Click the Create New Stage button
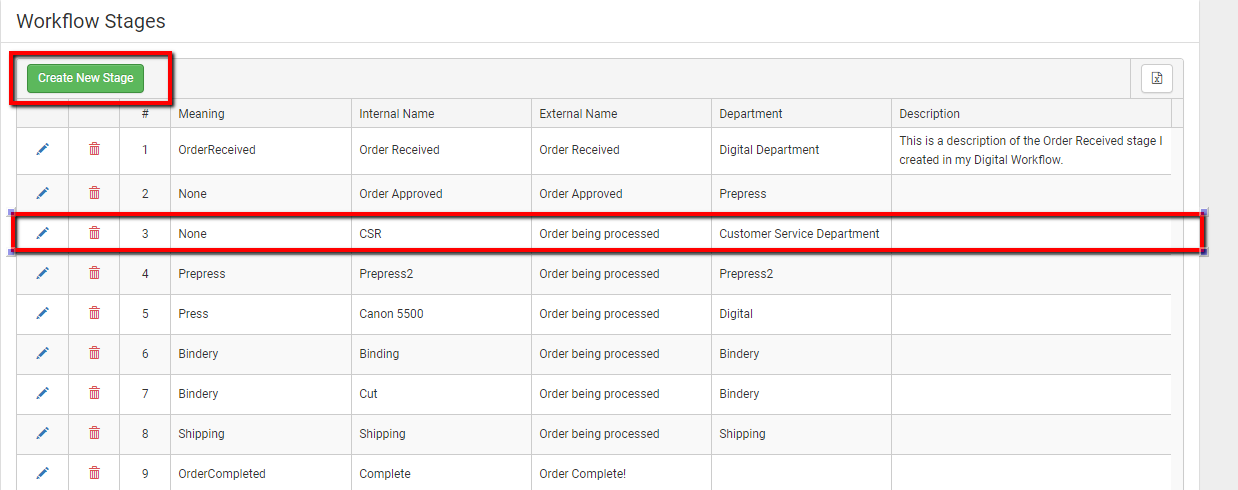Image resolution: width=1238 pixels, height=490 pixels. click(85, 78)
